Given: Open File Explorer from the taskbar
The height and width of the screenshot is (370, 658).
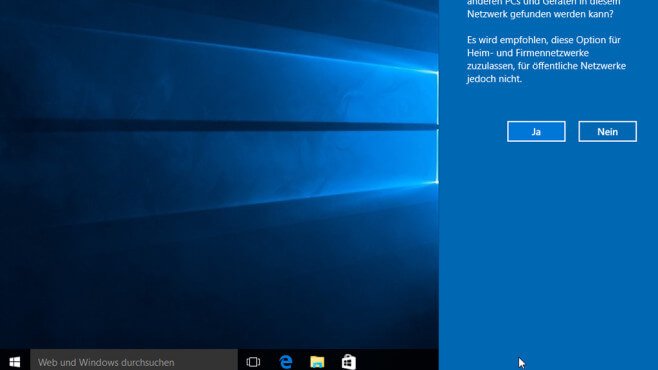Looking at the screenshot, I should click(x=317, y=362).
